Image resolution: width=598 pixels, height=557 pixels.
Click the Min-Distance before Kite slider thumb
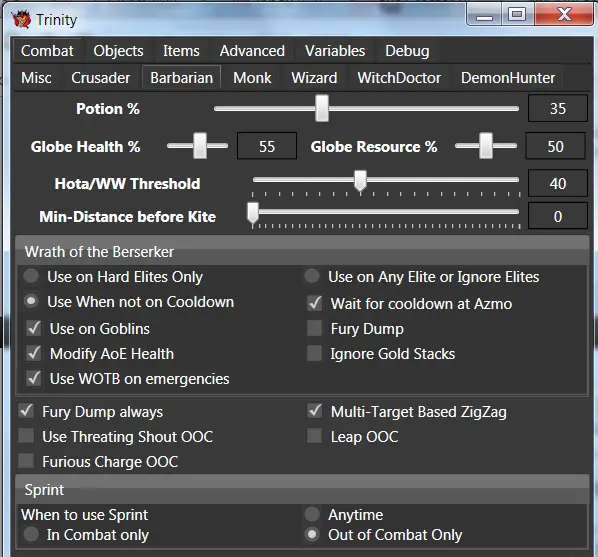(252, 212)
